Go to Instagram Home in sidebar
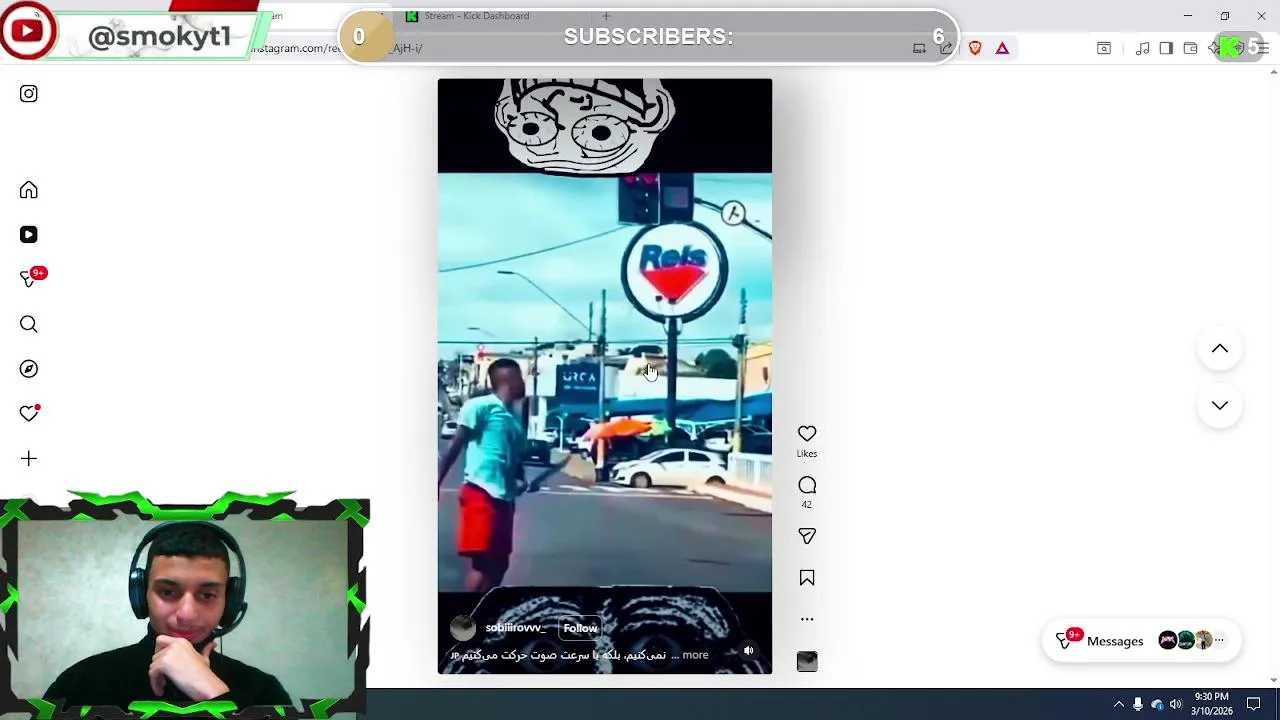This screenshot has width=1280, height=720. pyautogui.click(x=28, y=190)
